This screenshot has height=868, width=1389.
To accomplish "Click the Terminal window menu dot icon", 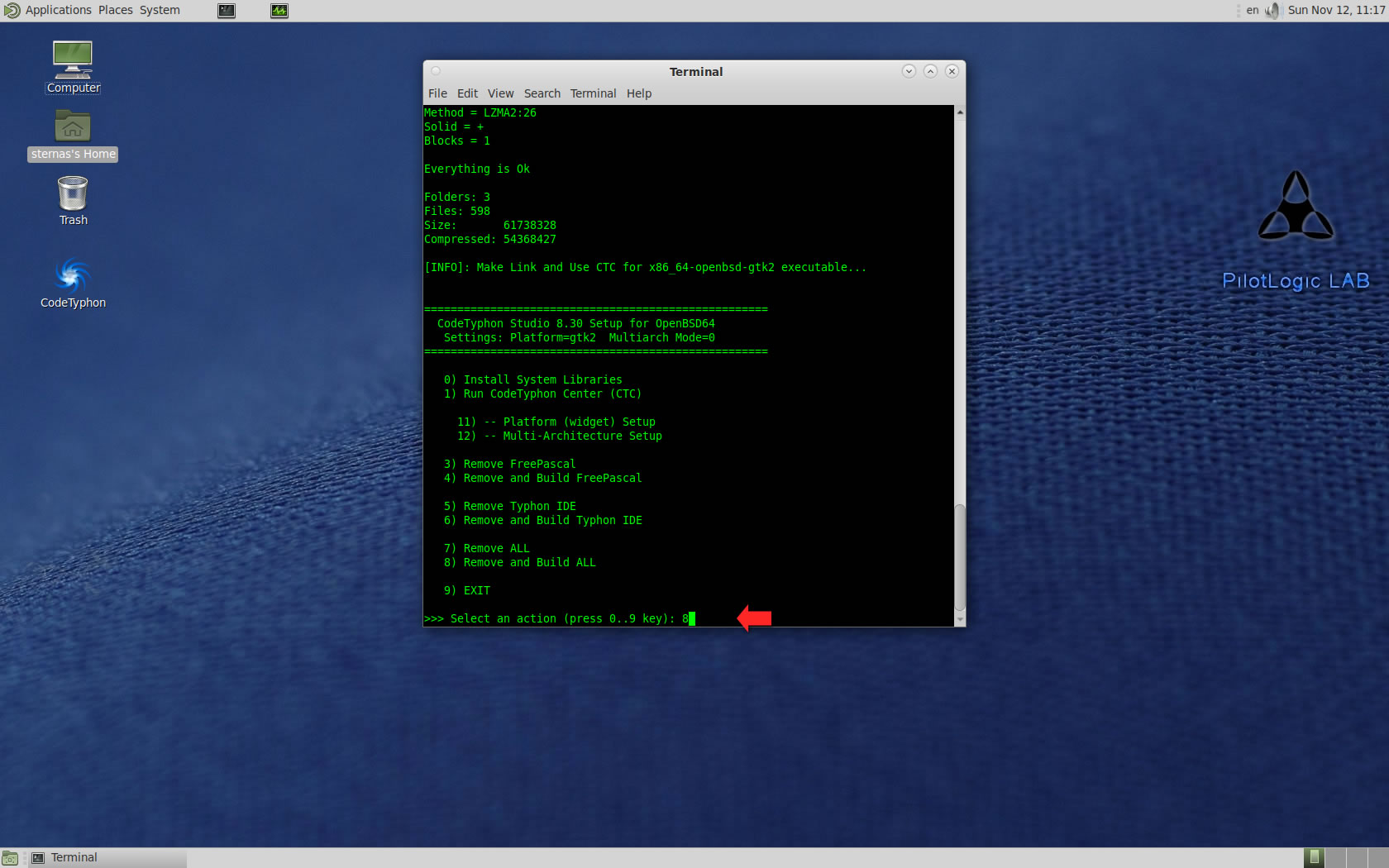I will (x=436, y=71).
